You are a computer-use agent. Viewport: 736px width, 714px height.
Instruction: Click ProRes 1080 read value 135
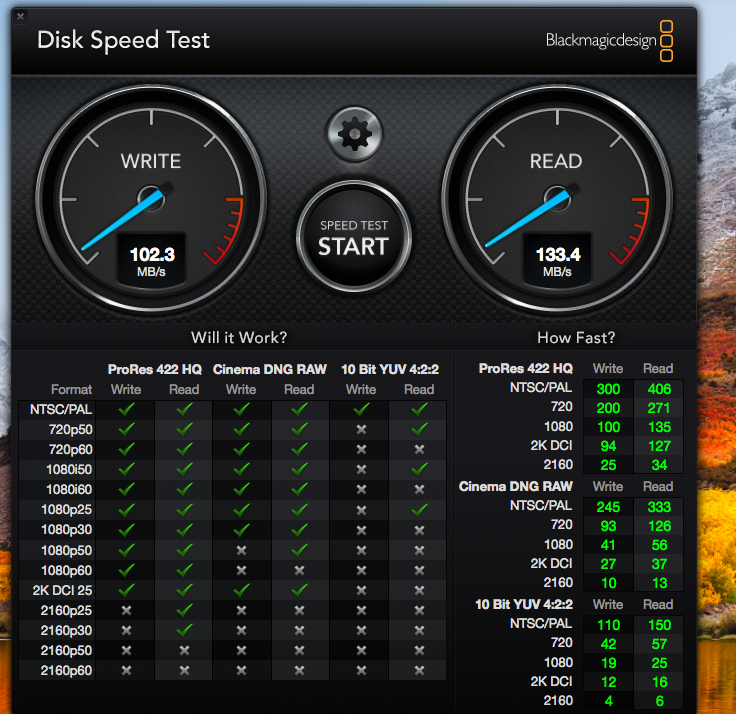click(659, 427)
